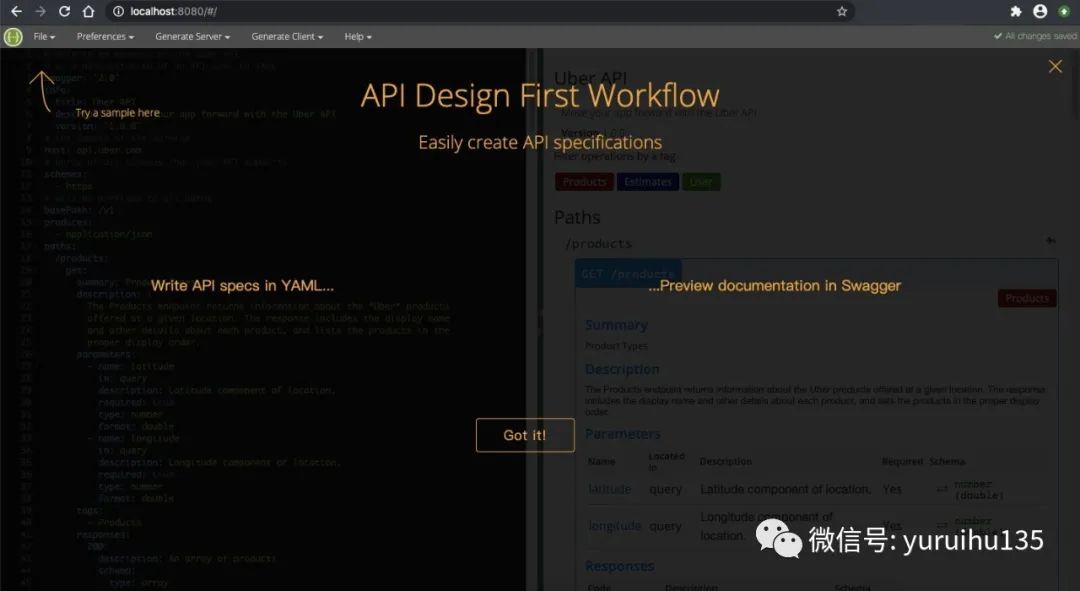Filter by the red Products tag
The width and height of the screenshot is (1080, 591).
pyautogui.click(x=584, y=182)
